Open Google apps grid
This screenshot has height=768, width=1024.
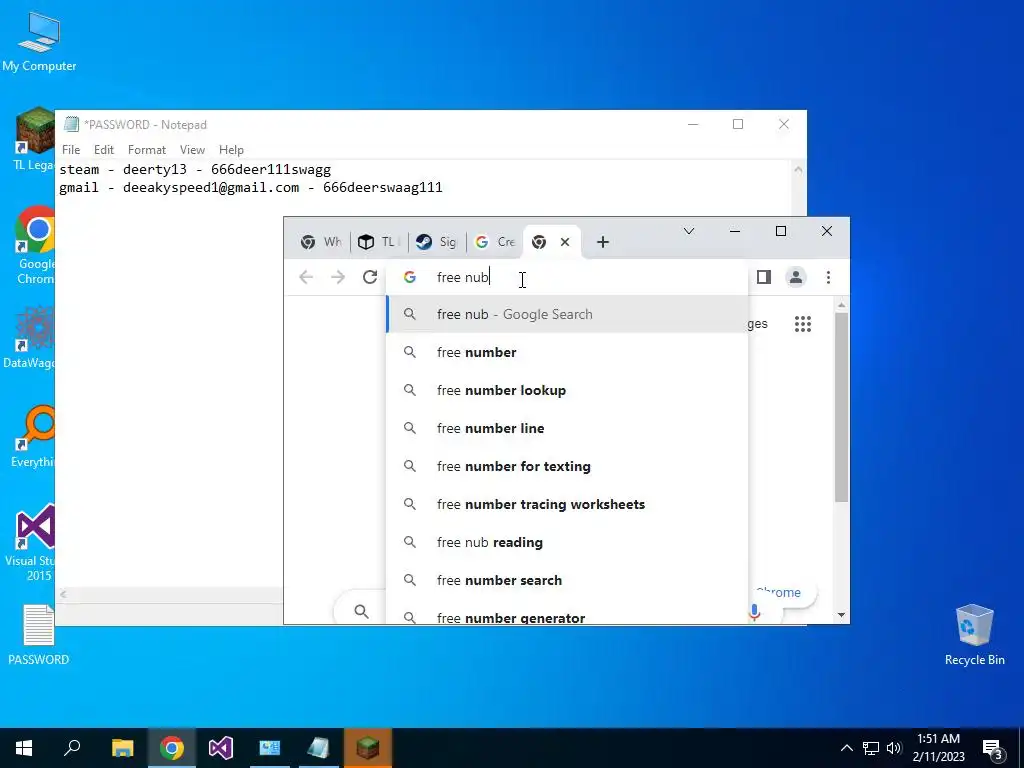[x=803, y=324]
